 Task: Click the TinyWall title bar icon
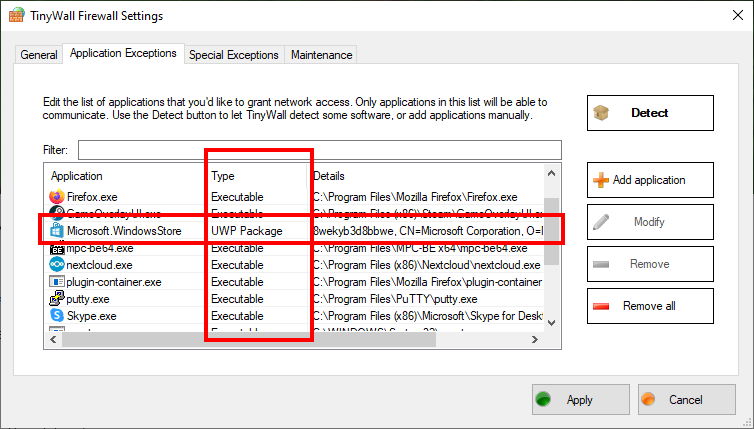tap(16, 16)
